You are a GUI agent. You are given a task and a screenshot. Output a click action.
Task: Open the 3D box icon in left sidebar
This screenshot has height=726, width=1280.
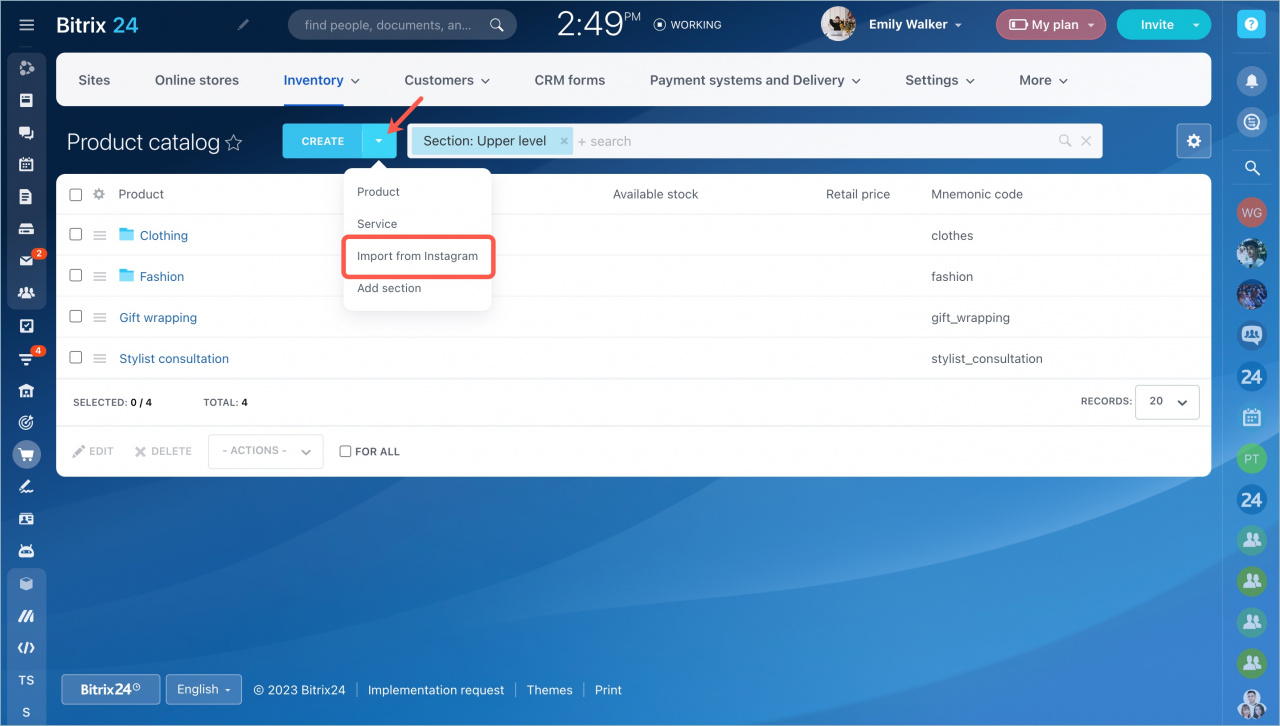(x=27, y=584)
